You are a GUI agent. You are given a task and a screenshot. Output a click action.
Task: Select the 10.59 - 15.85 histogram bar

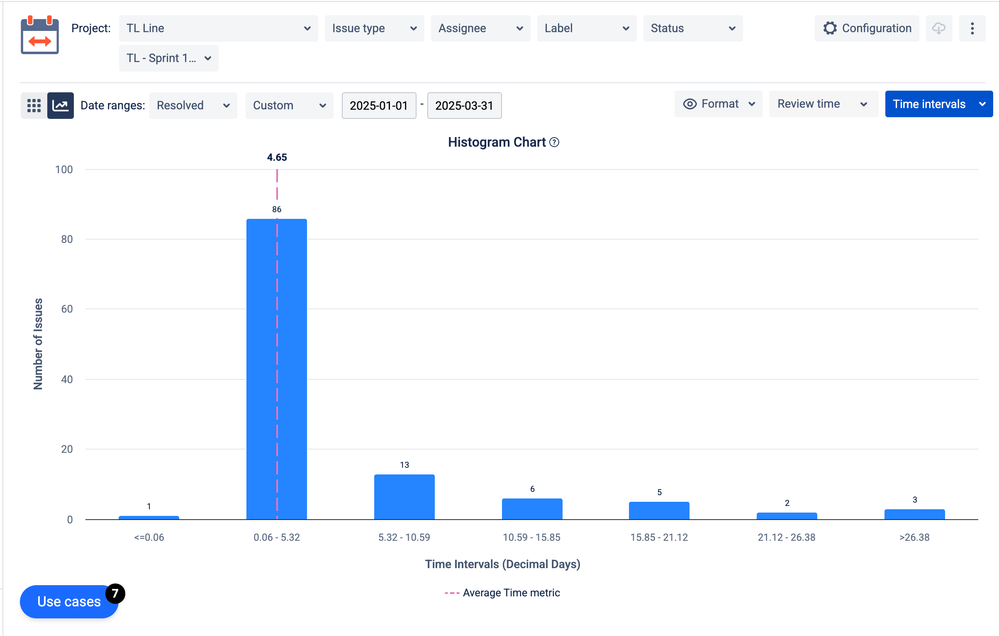point(532,509)
